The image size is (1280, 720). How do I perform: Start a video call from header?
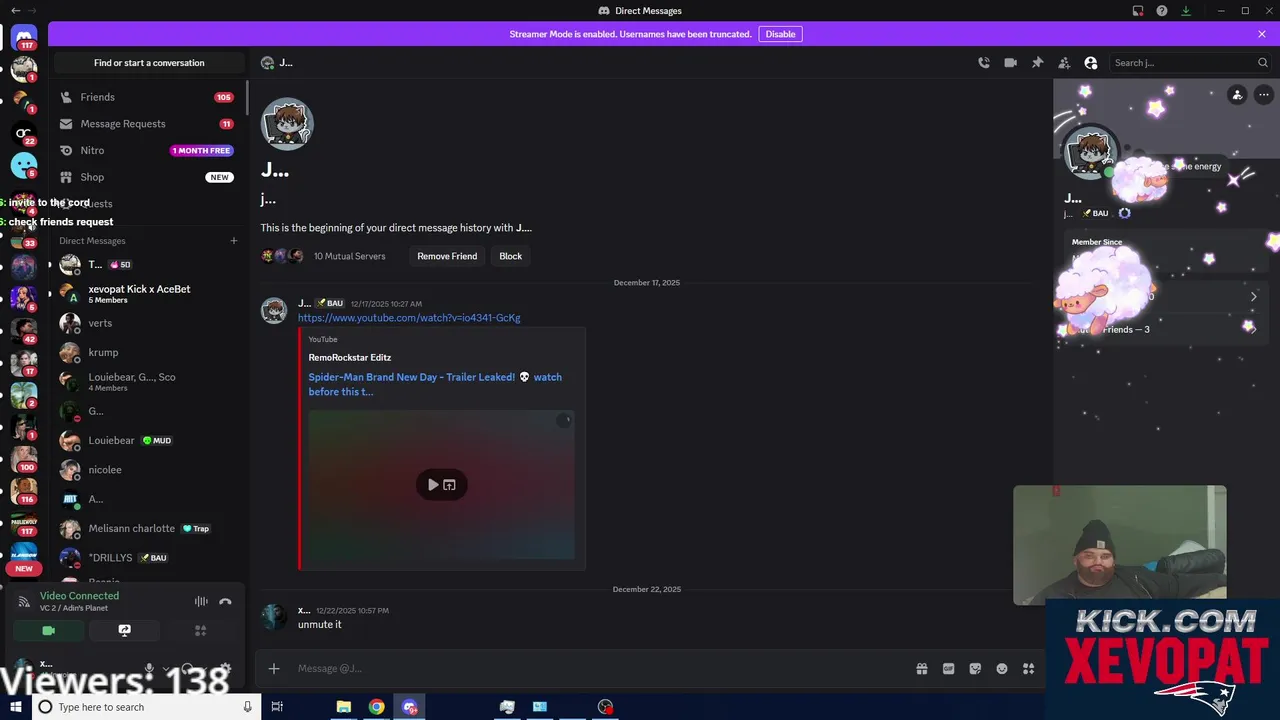pos(1011,63)
